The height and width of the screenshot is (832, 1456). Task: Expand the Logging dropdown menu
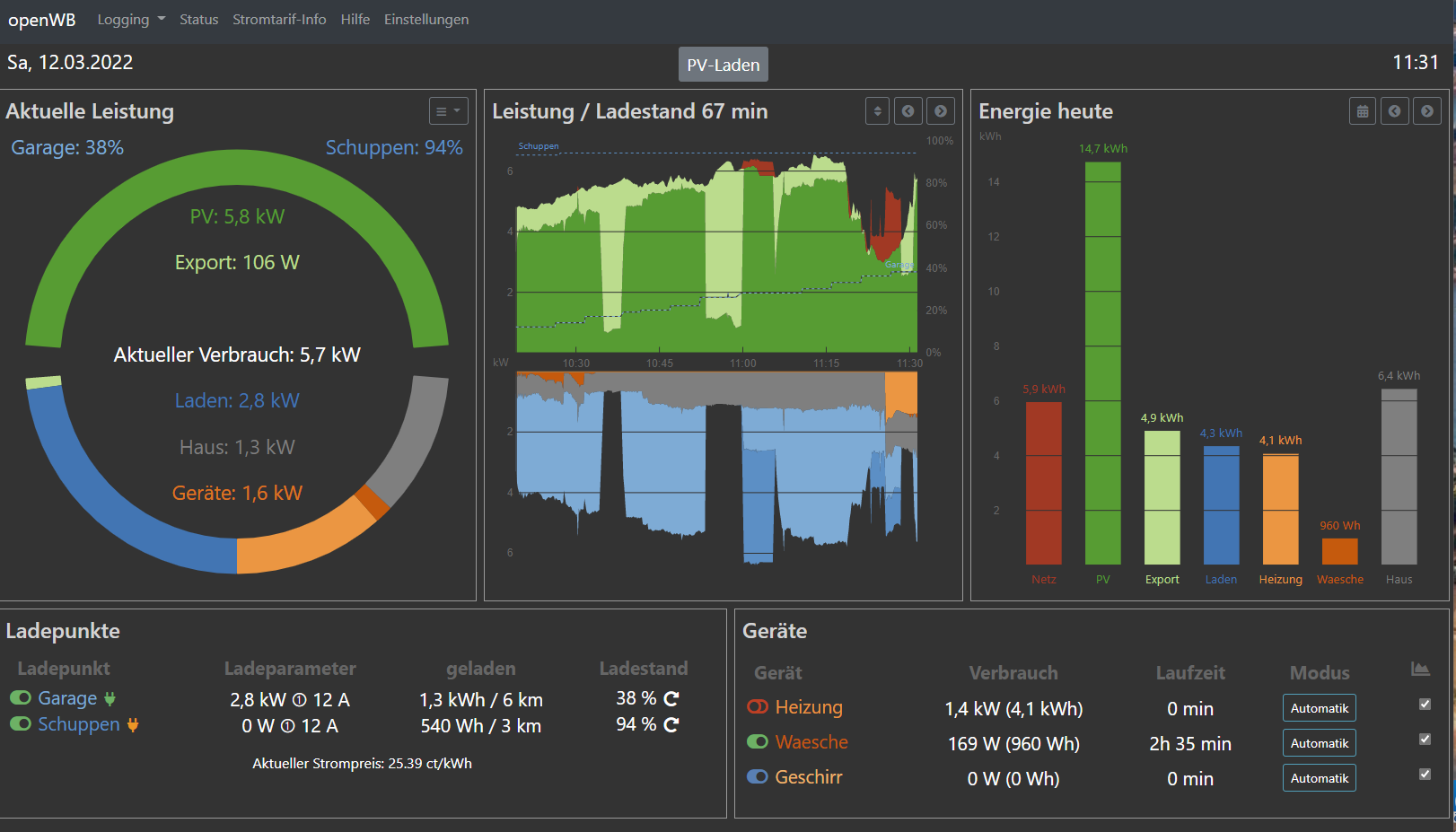pos(131,20)
